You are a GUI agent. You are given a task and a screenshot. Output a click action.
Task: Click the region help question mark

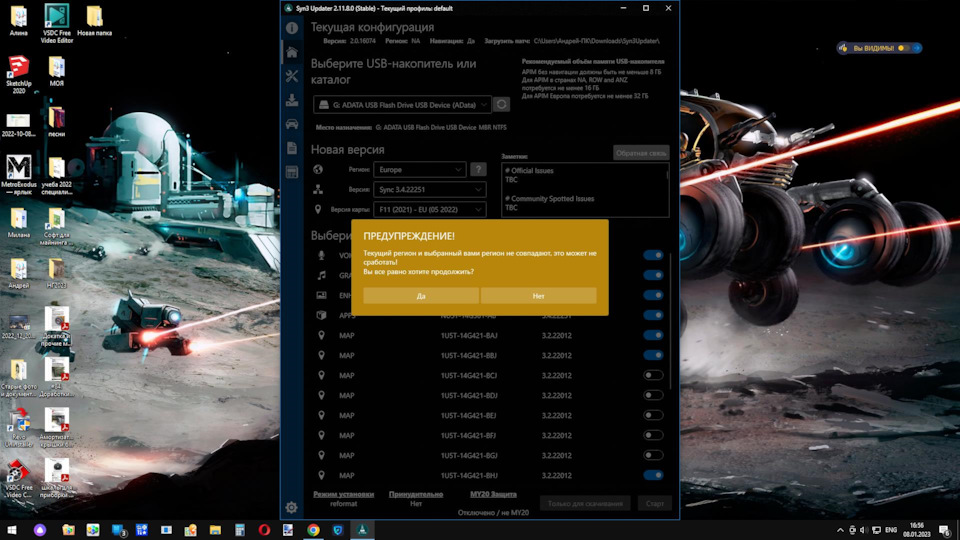tap(478, 170)
